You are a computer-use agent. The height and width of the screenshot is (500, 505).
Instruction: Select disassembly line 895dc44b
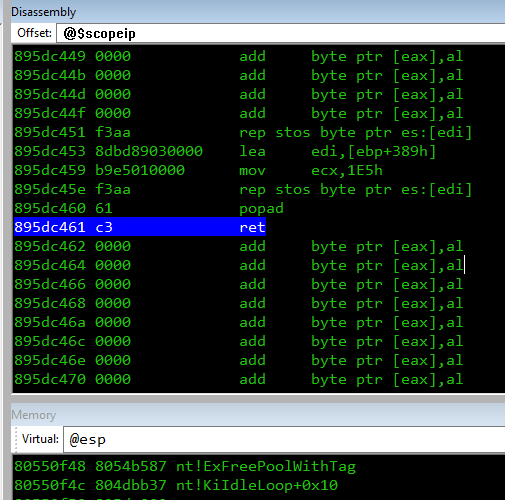239,75
